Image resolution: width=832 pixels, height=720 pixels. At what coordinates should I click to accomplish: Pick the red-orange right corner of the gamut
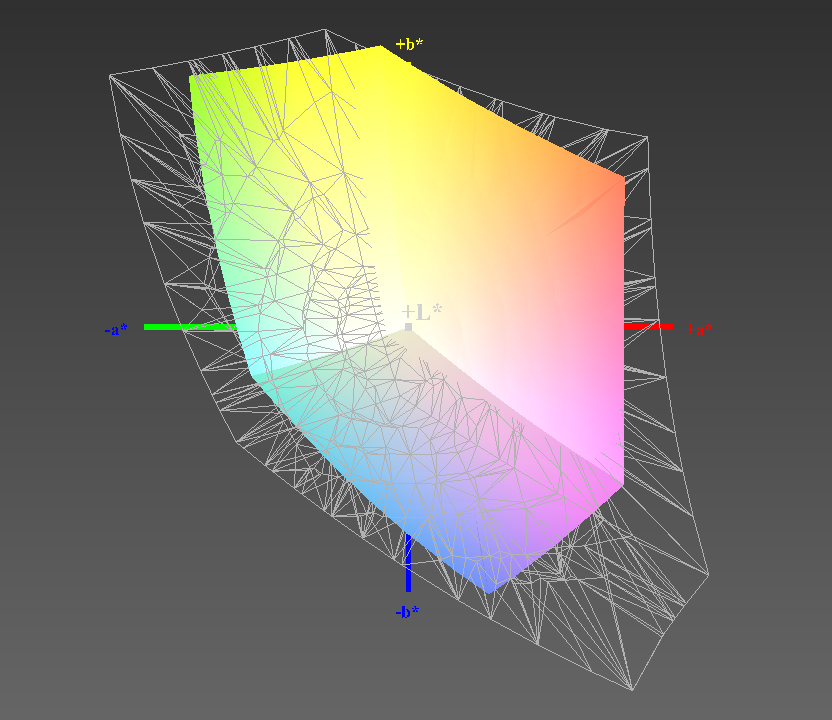pos(622,180)
